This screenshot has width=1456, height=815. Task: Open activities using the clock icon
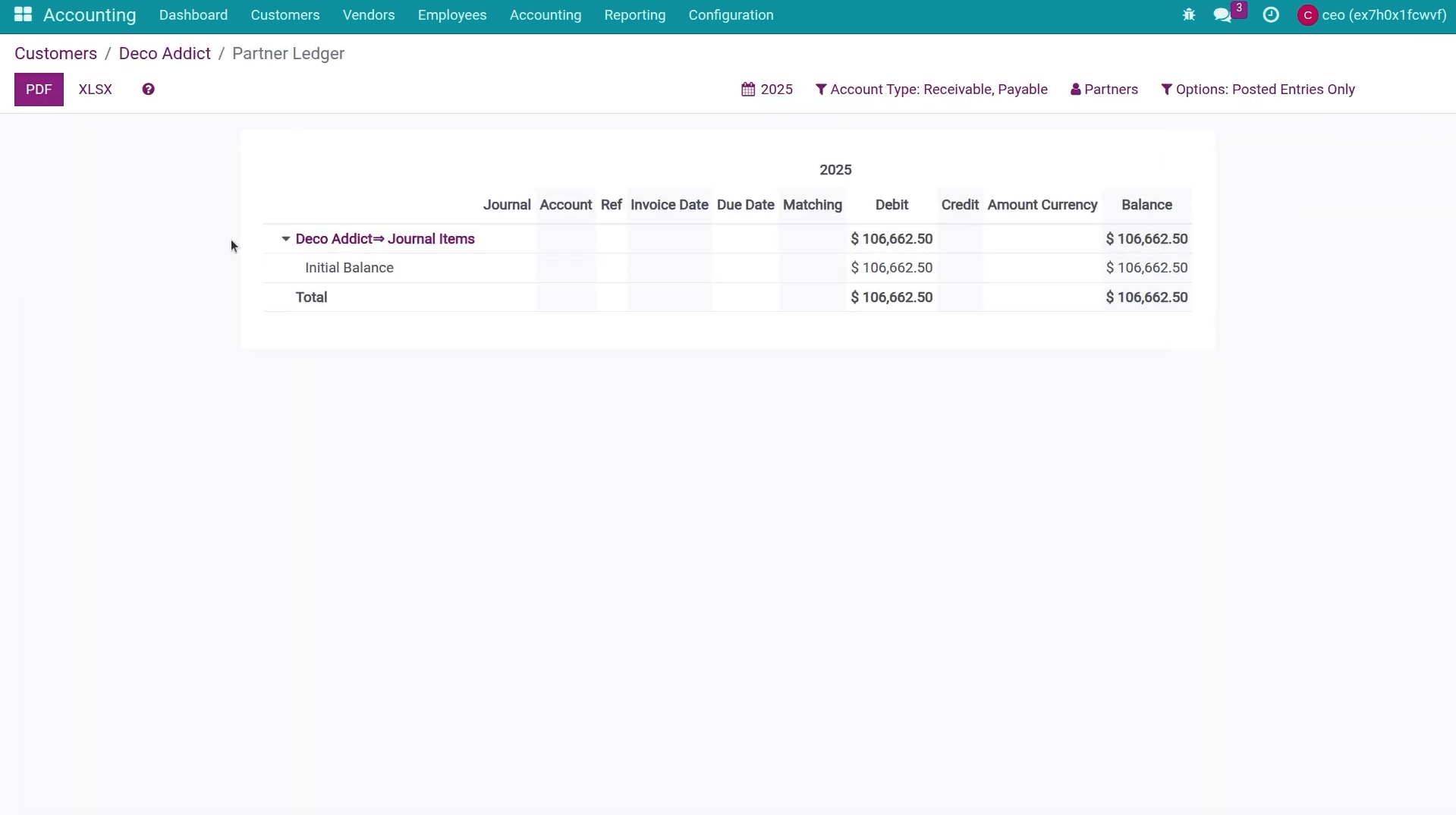(x=1272, y=14)
